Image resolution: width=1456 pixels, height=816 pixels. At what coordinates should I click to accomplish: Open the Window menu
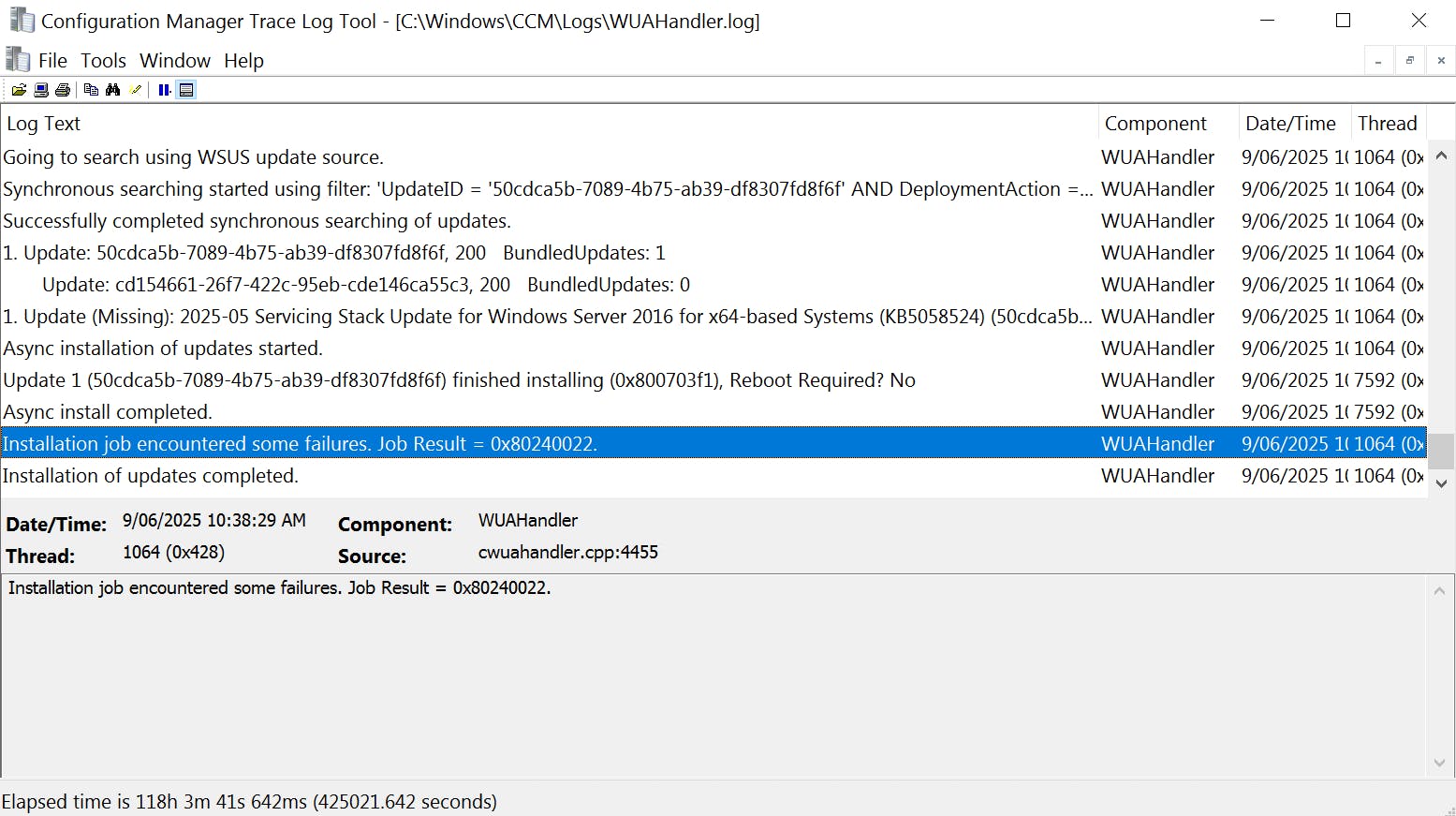tap(175, 61)
